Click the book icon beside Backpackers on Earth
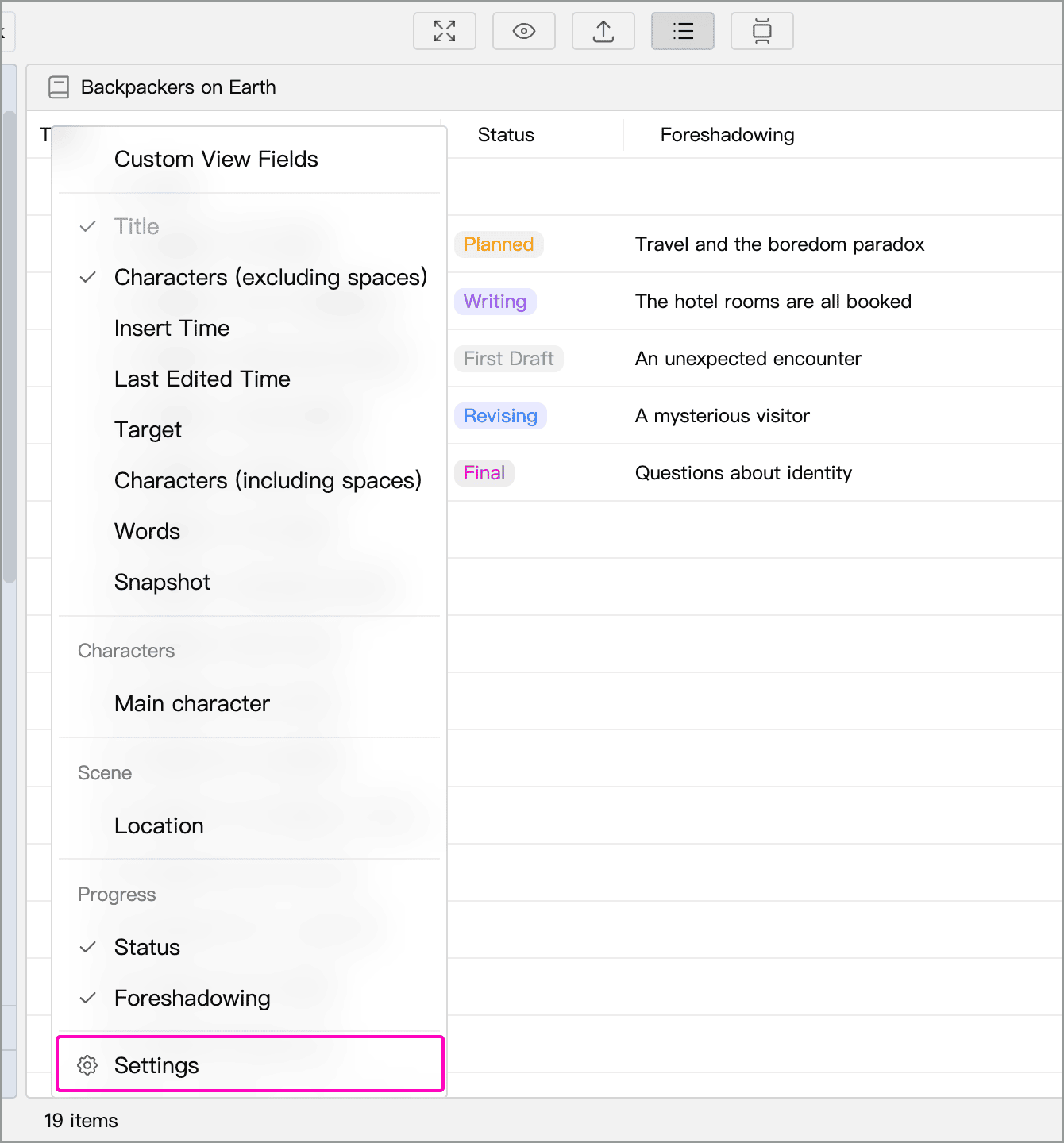The width and height of the screenshot is (1064, 1143). click(x=59, y=87)
